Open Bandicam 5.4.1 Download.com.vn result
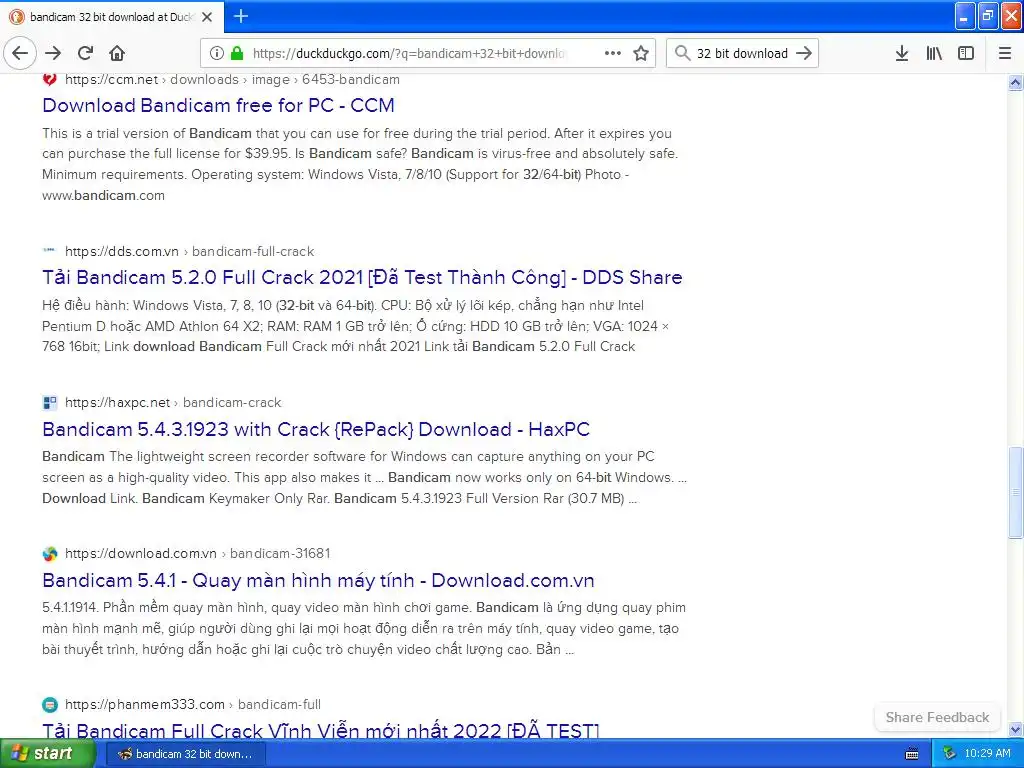The height and width of the screenshot is (768, 1024). tap(318, 580)
